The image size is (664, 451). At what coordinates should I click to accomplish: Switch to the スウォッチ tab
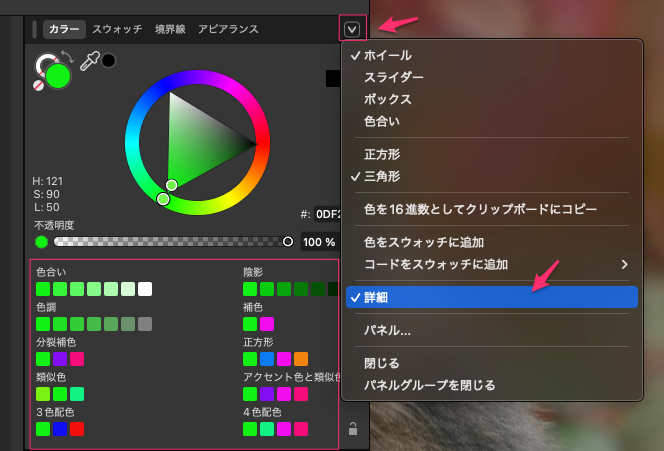point(117,29)
